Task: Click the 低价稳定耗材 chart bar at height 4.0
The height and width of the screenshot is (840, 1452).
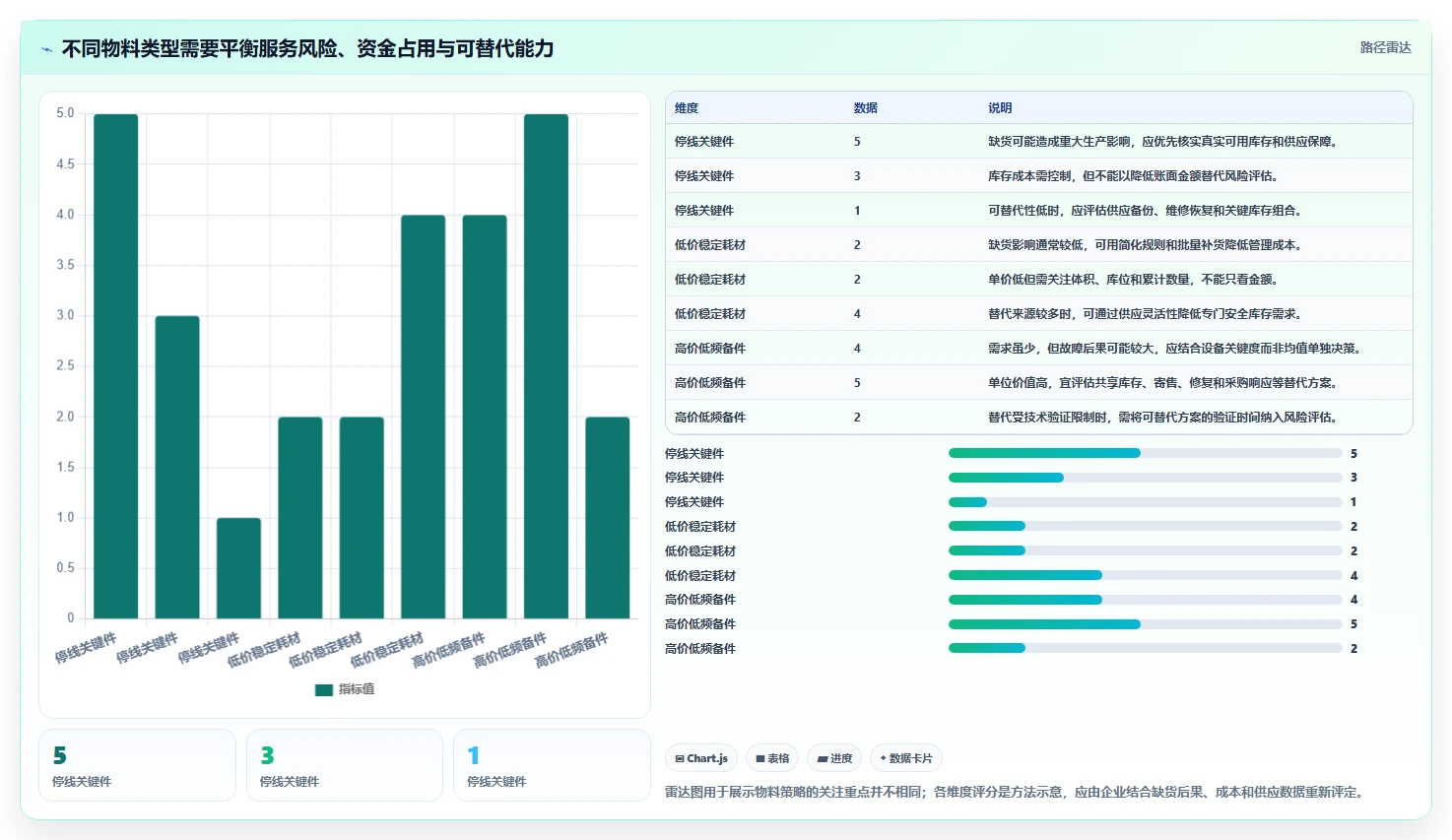Action: 424,417
